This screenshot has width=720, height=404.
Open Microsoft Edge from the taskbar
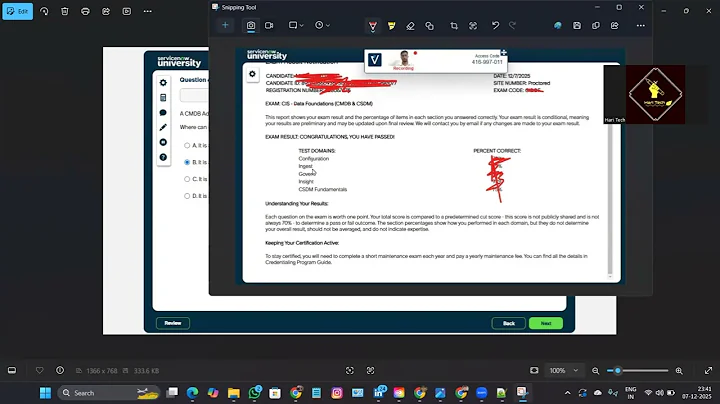pos(192,393)
